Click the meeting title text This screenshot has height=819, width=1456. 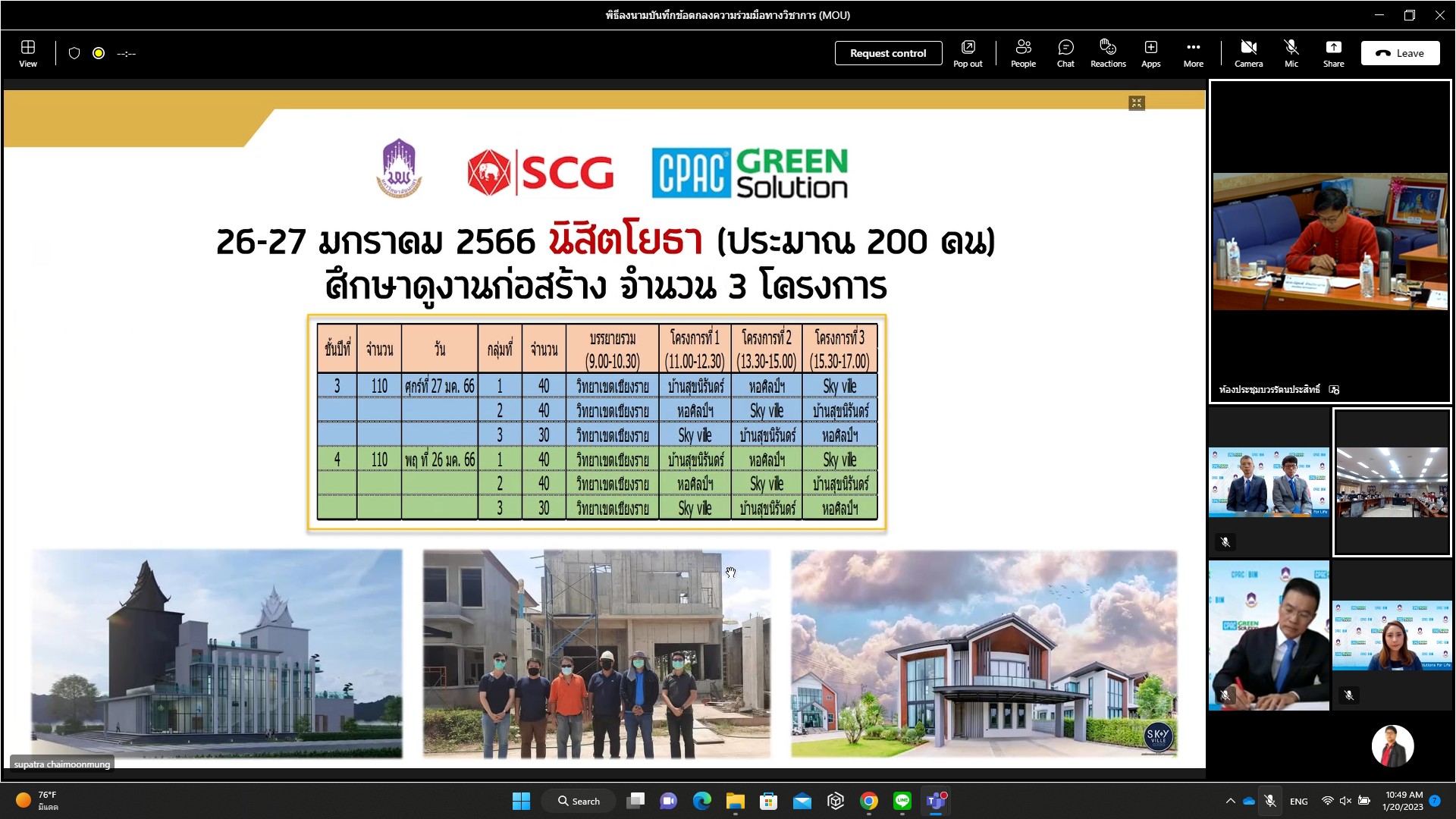pyautogui.click(x=727, y=15)
